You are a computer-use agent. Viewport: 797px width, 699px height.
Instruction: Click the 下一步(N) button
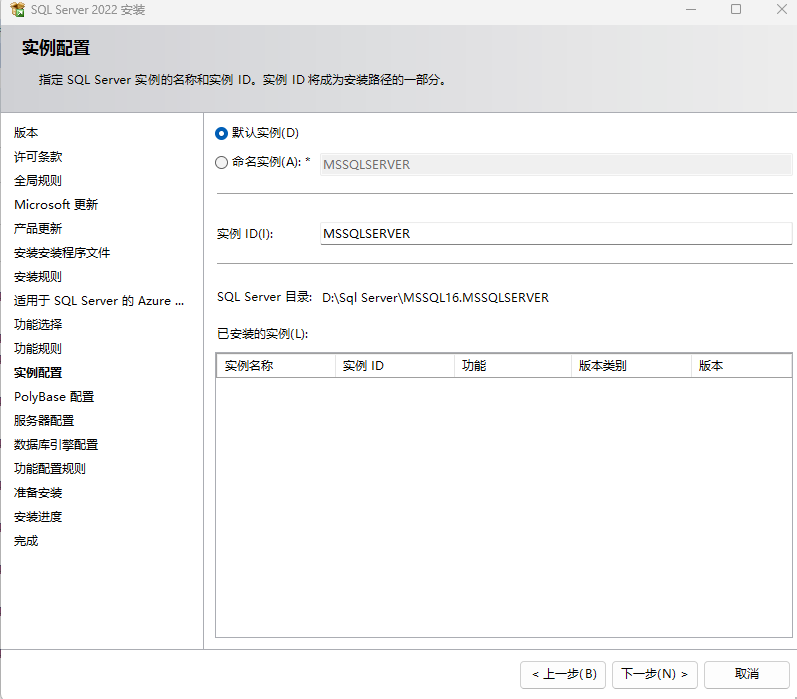point(654,675)
